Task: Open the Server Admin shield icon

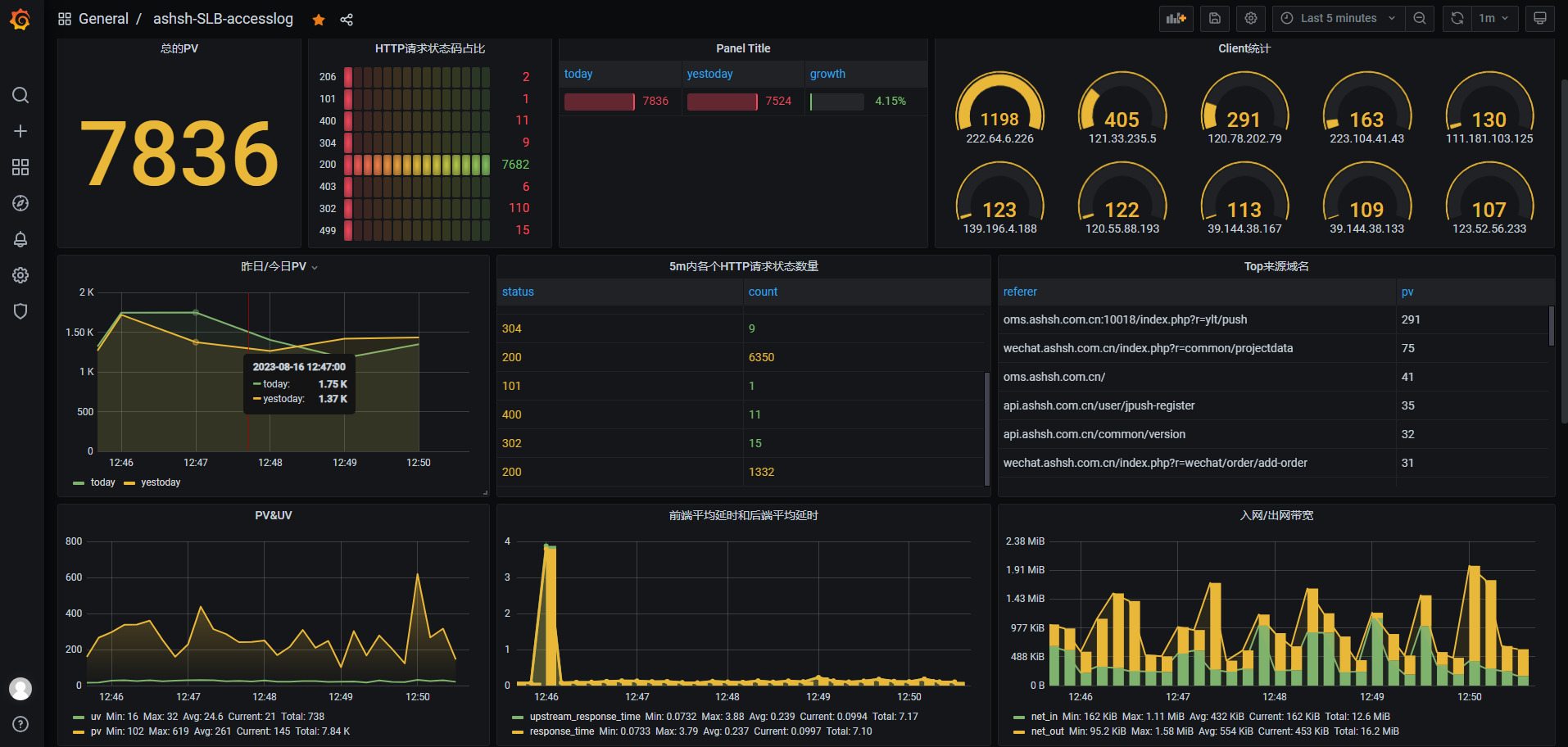Action: coord(20,311)
